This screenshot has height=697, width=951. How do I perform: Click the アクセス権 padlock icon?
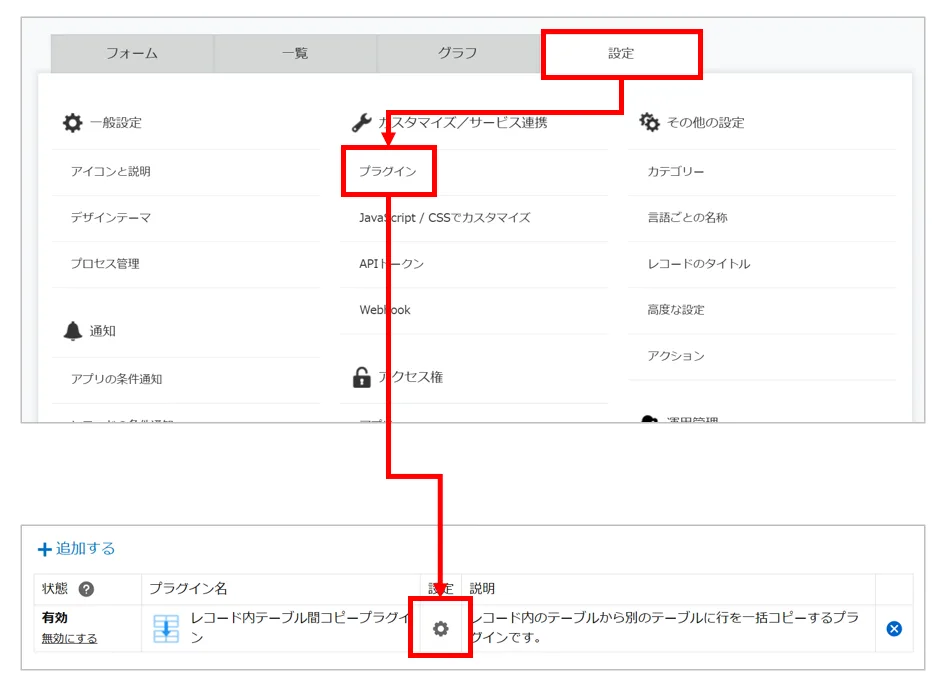[361, 377]
